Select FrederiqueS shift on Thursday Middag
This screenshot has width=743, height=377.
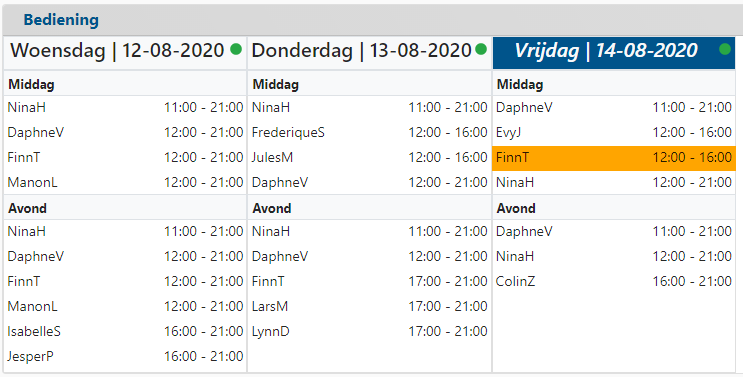370,133
